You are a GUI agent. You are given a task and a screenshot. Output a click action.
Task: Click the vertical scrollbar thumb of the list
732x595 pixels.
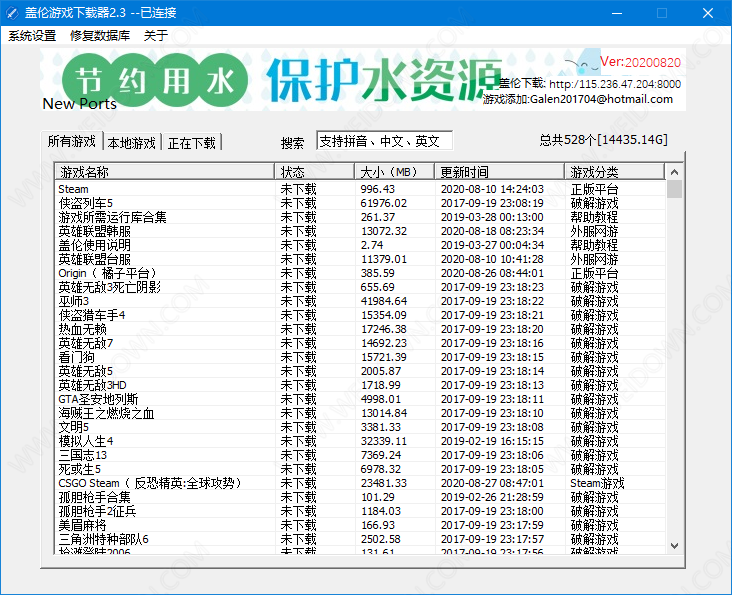tap(674, 189)
